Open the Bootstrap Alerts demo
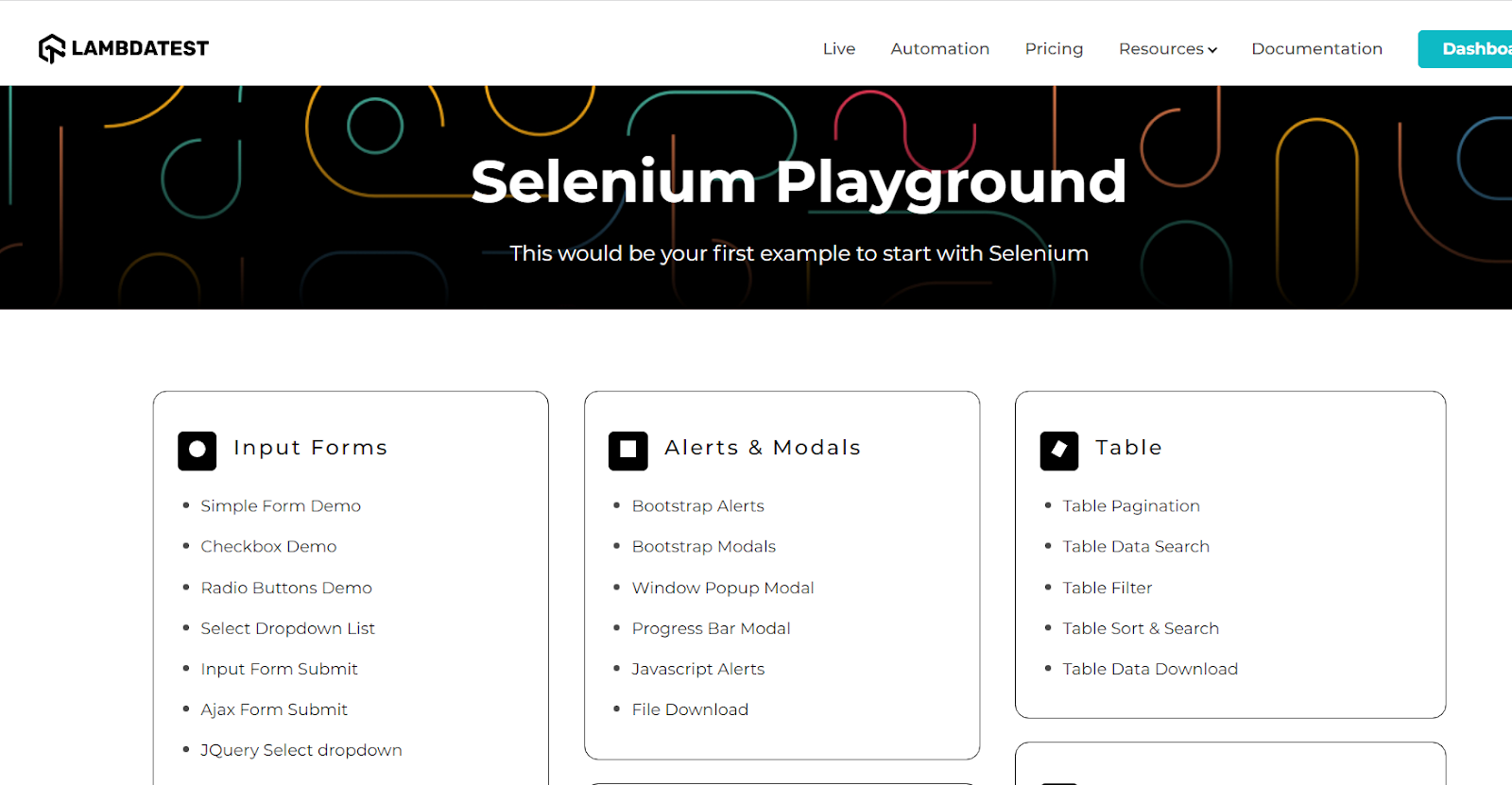The width and height of the screenshot is (1512, 785). (697, 505)
